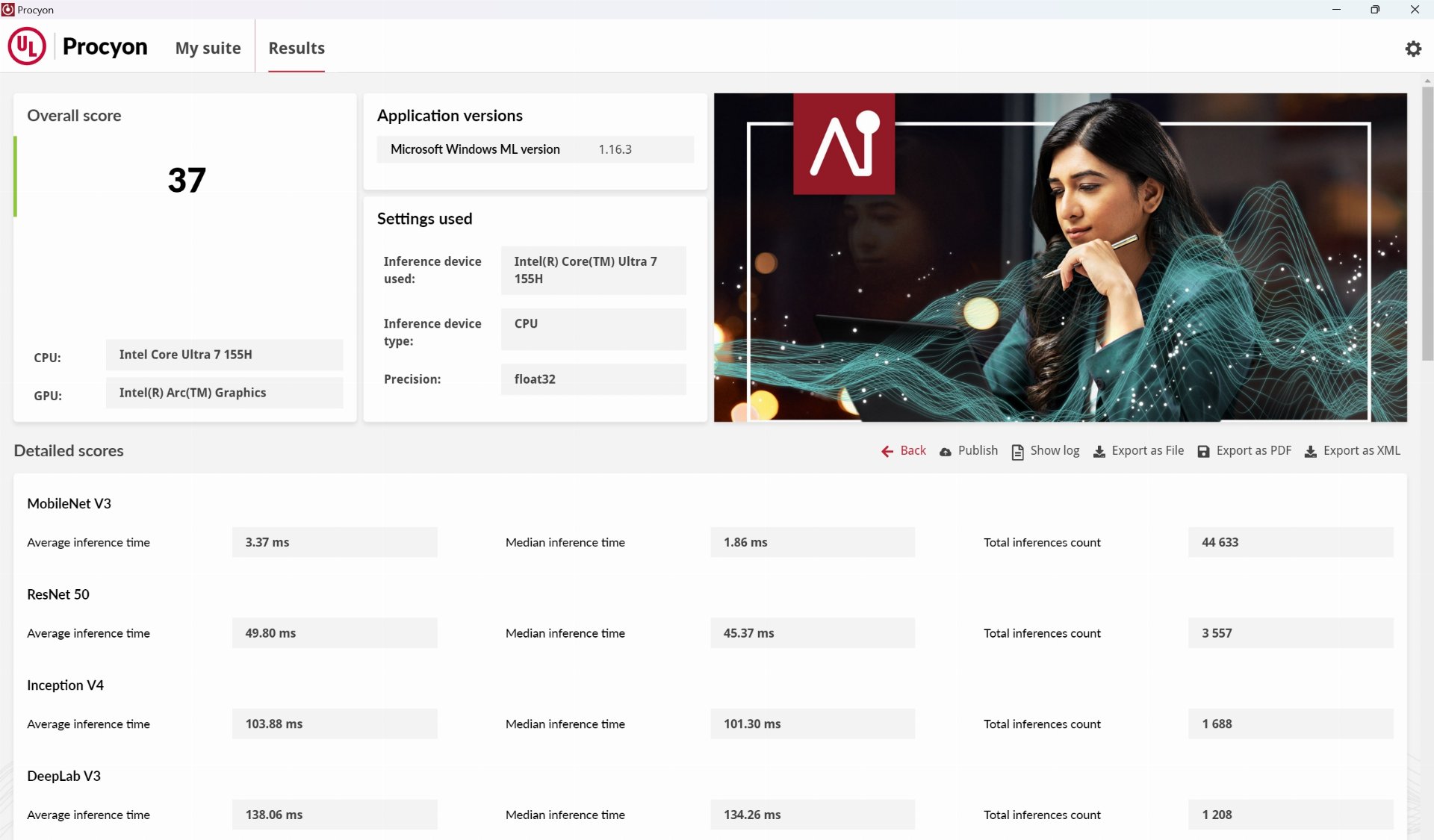
Task: Click inference device Intel(R) Core(TM) Ultra 7 155H
Action: [593, 270]
